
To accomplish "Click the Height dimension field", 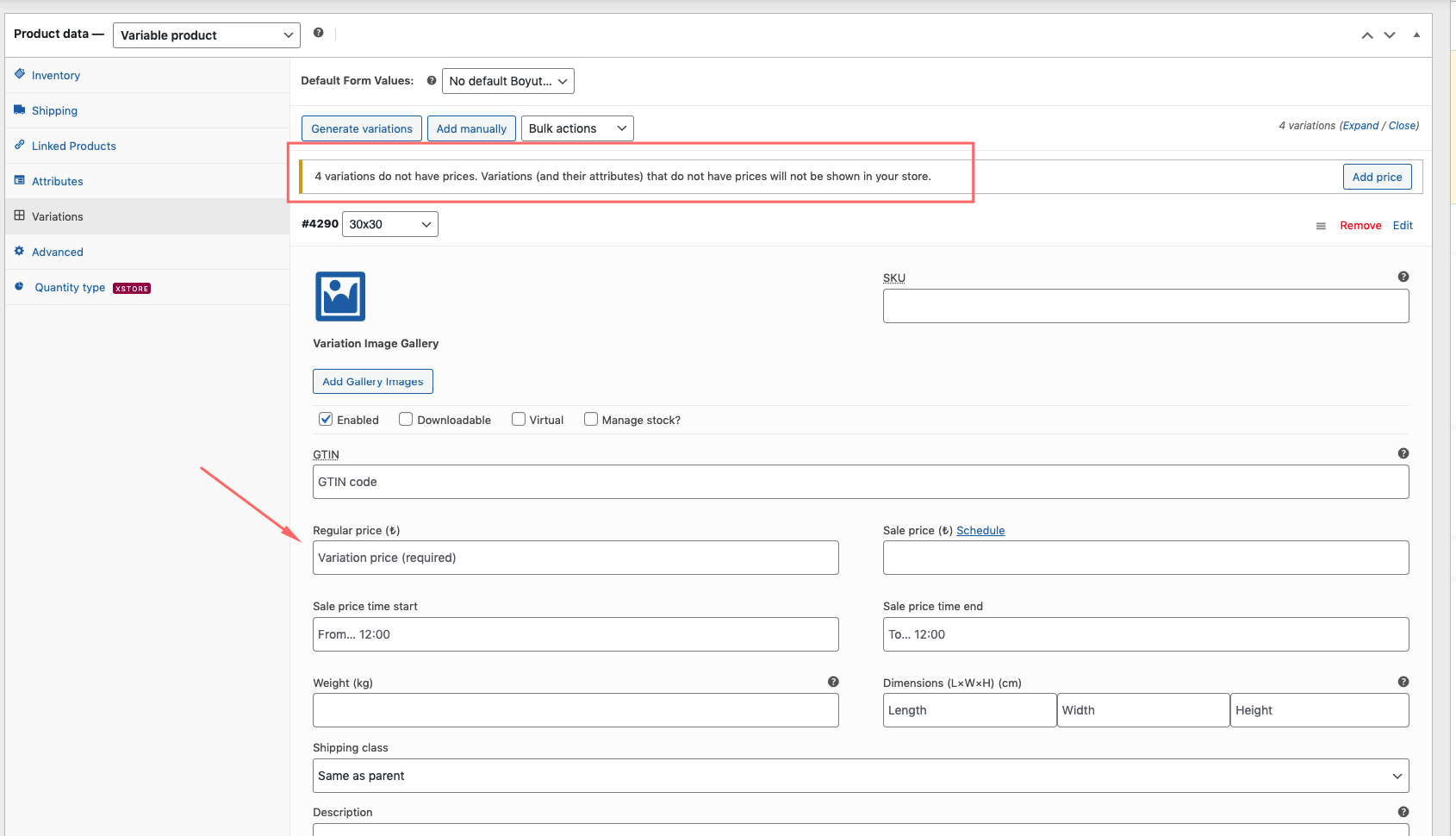I will (1320, 710).
